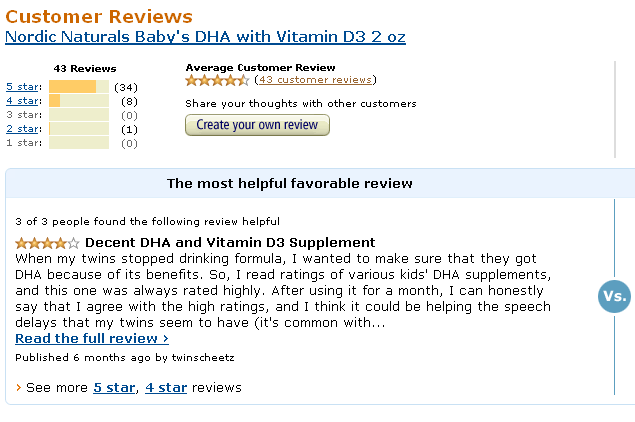
Task: Open the 43 customer reviews link
Action: click(x=315, y=80)
